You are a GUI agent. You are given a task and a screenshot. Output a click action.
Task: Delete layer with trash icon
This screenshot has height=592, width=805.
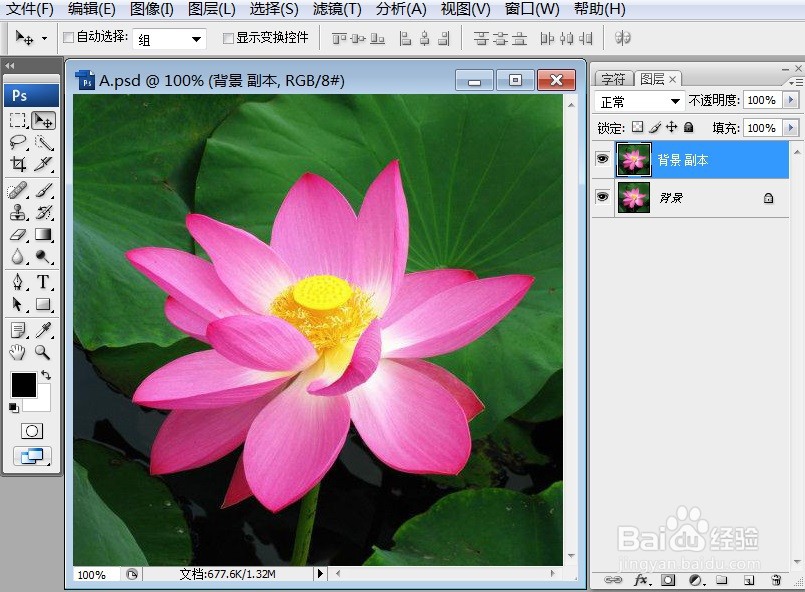pyautogui.click(x=776, y=580)
